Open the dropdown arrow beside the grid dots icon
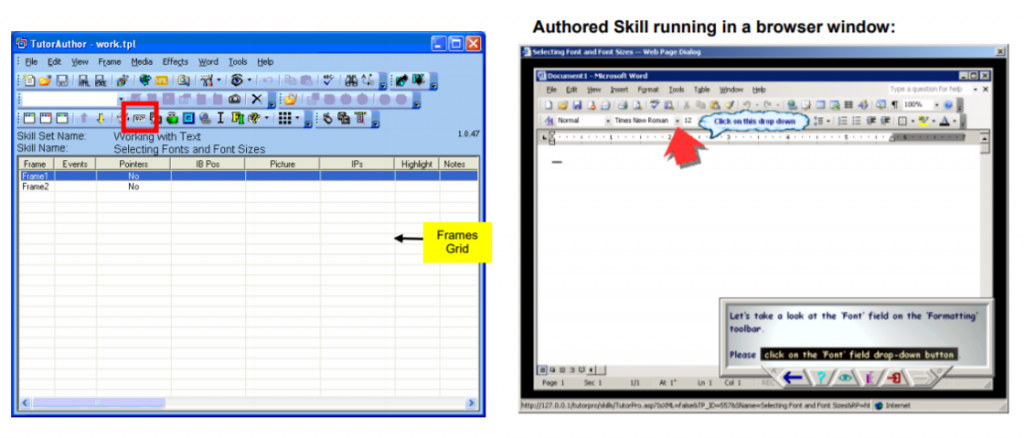 297,119
